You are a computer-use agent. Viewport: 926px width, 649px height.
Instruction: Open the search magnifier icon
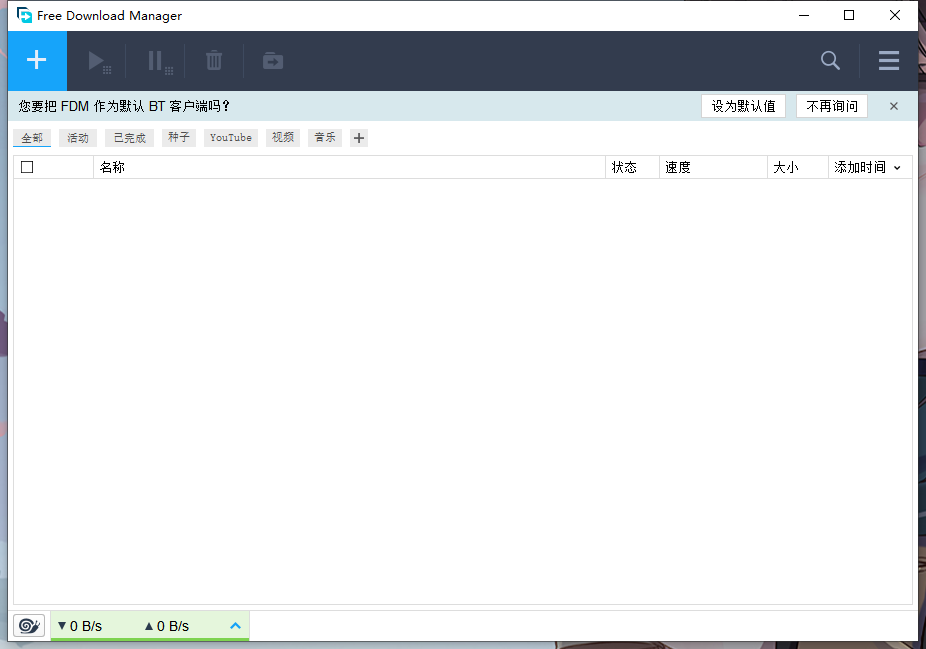click(x=830, y=60)
